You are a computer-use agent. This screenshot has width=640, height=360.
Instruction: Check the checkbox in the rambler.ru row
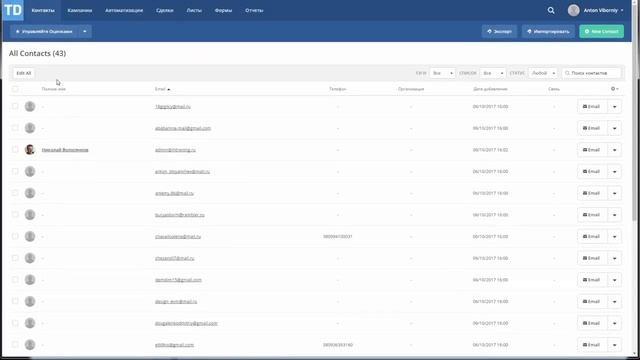pyautogui.click(x=15, y=214)
